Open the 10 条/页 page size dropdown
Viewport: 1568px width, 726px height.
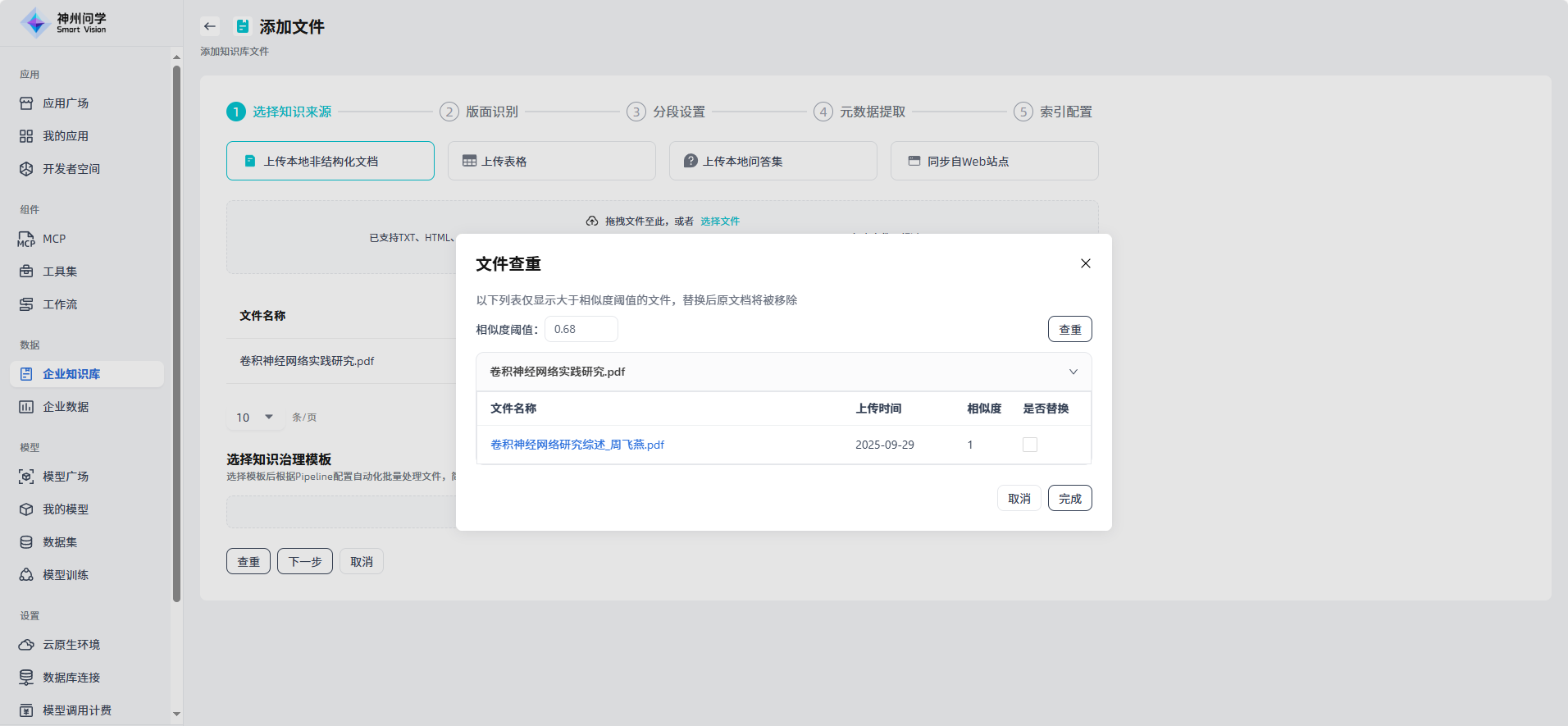click(x=255, y=418)
